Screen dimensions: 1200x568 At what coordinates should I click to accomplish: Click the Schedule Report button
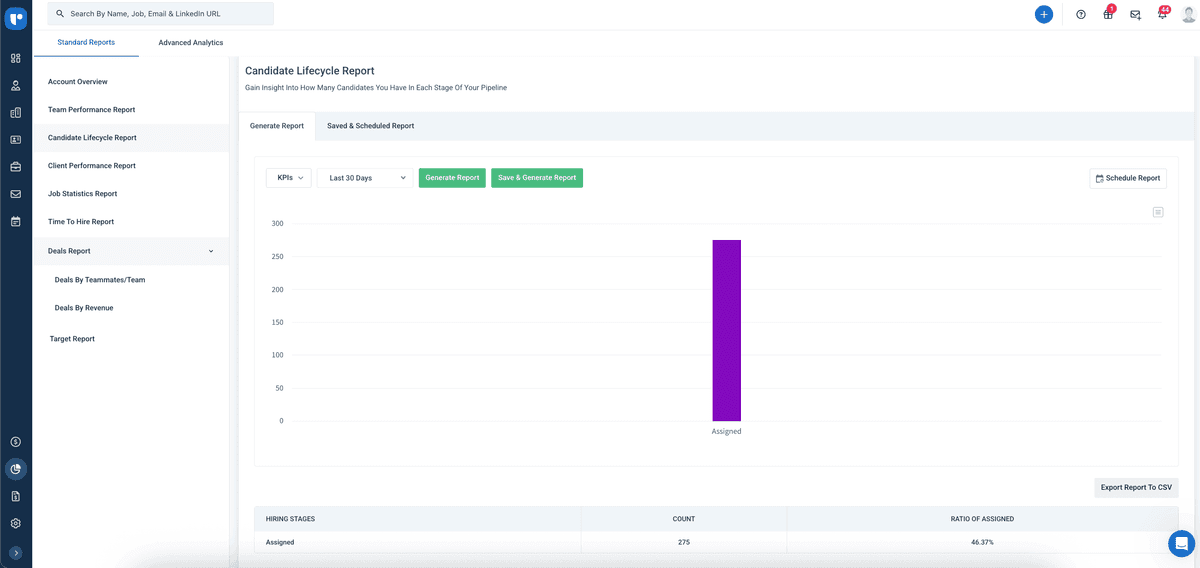(1128, 178)
